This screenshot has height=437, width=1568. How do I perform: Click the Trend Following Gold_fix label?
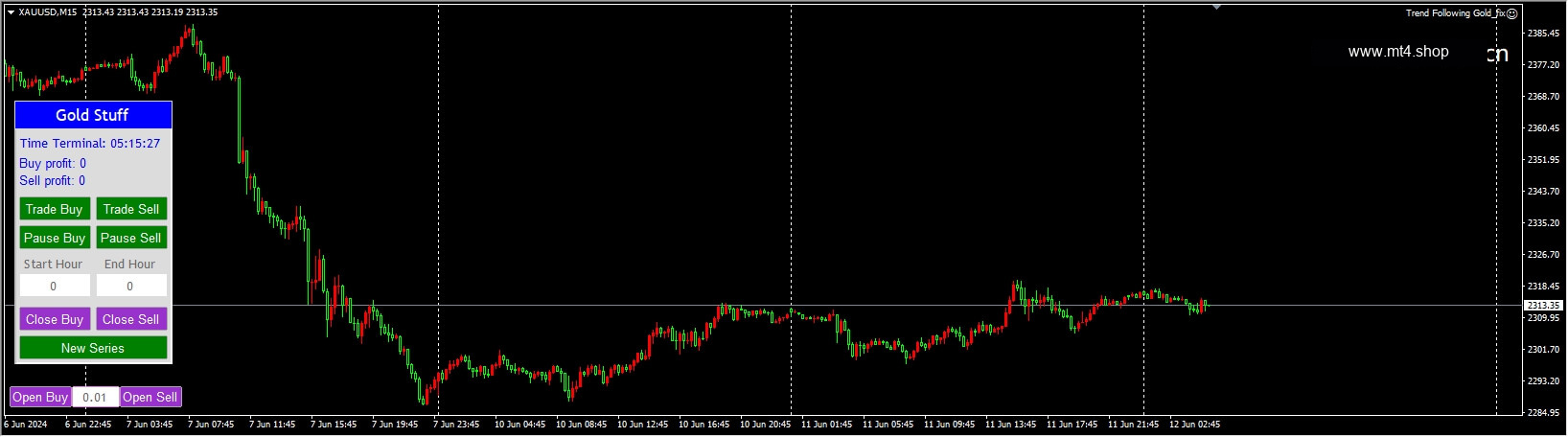pyautogui.click(x=1455, y=13)
